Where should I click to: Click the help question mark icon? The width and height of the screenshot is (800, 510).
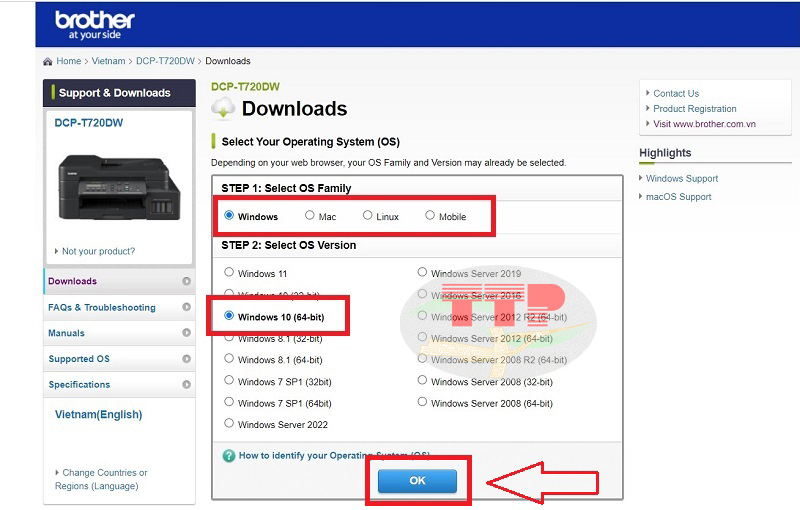point(229,455)
